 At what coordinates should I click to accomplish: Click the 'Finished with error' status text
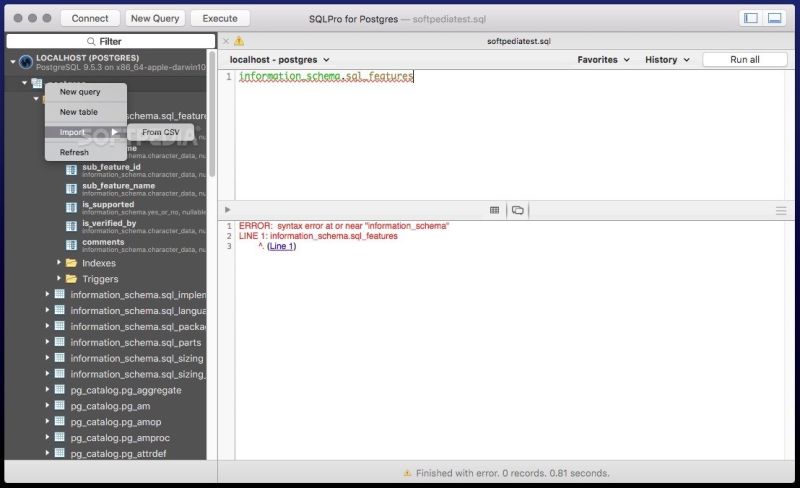click(x=512, y=473)
